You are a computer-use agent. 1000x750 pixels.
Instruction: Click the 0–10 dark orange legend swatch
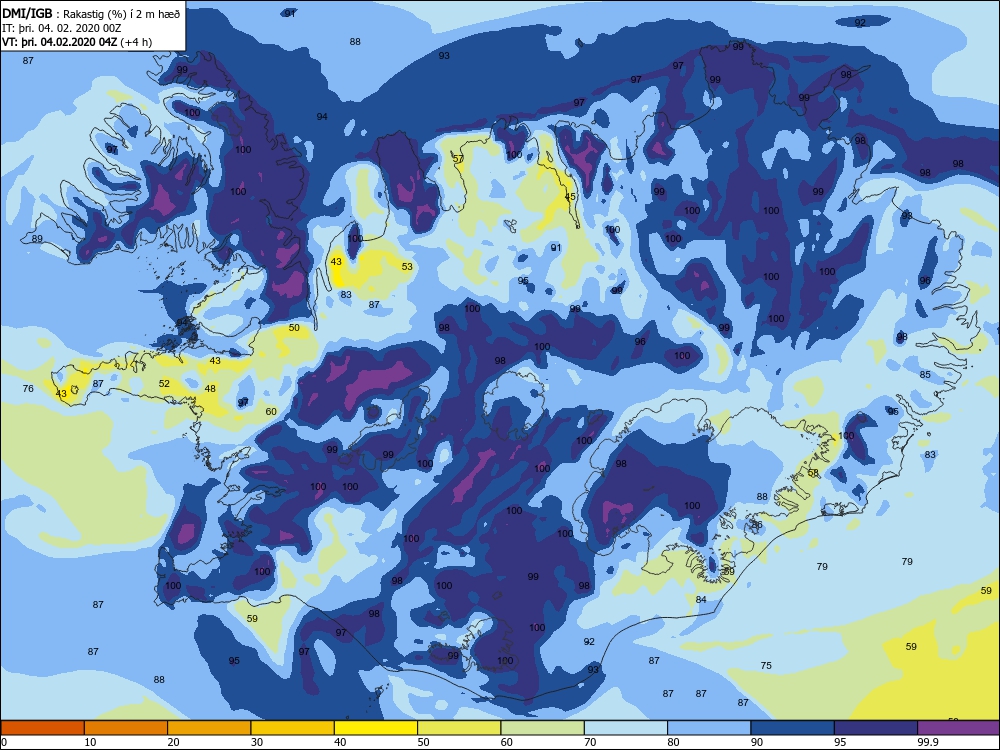click(x=42, y=728)
